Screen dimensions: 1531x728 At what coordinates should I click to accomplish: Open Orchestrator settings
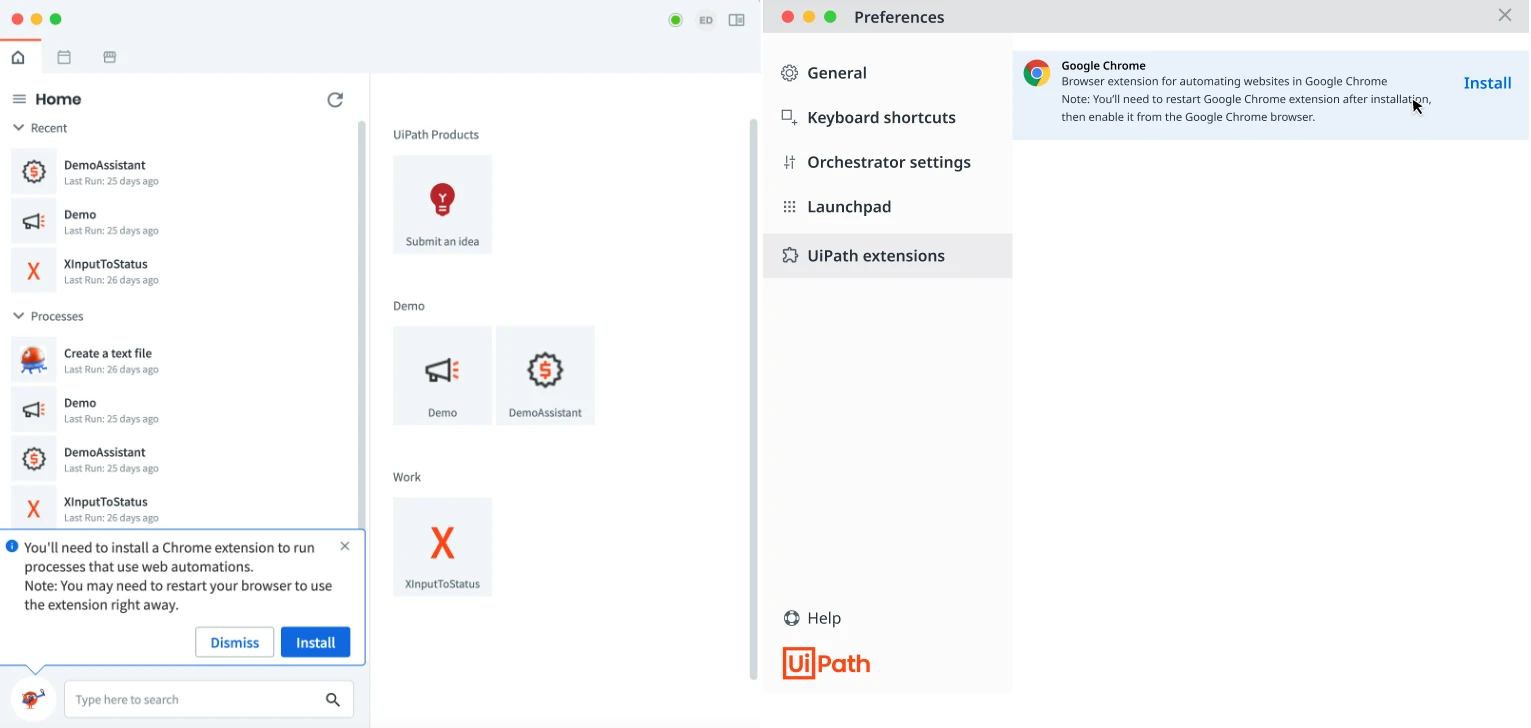pyautogui.click(x=887, y=162)
